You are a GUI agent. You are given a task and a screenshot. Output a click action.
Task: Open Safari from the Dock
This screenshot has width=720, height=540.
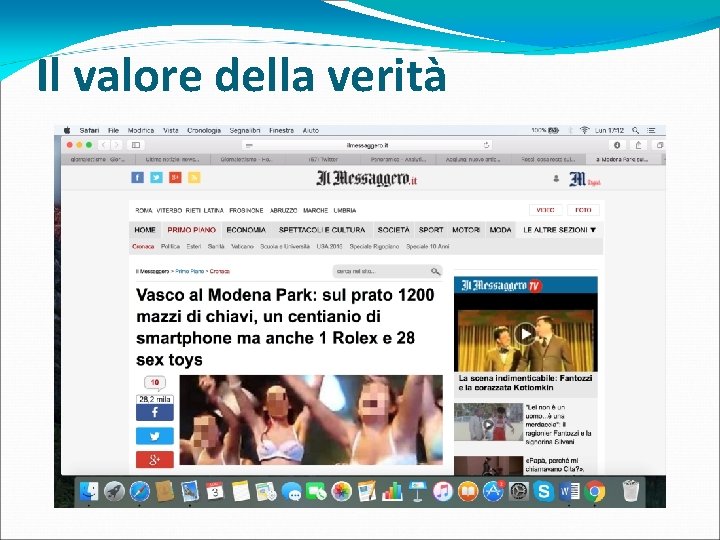point(140,491)
